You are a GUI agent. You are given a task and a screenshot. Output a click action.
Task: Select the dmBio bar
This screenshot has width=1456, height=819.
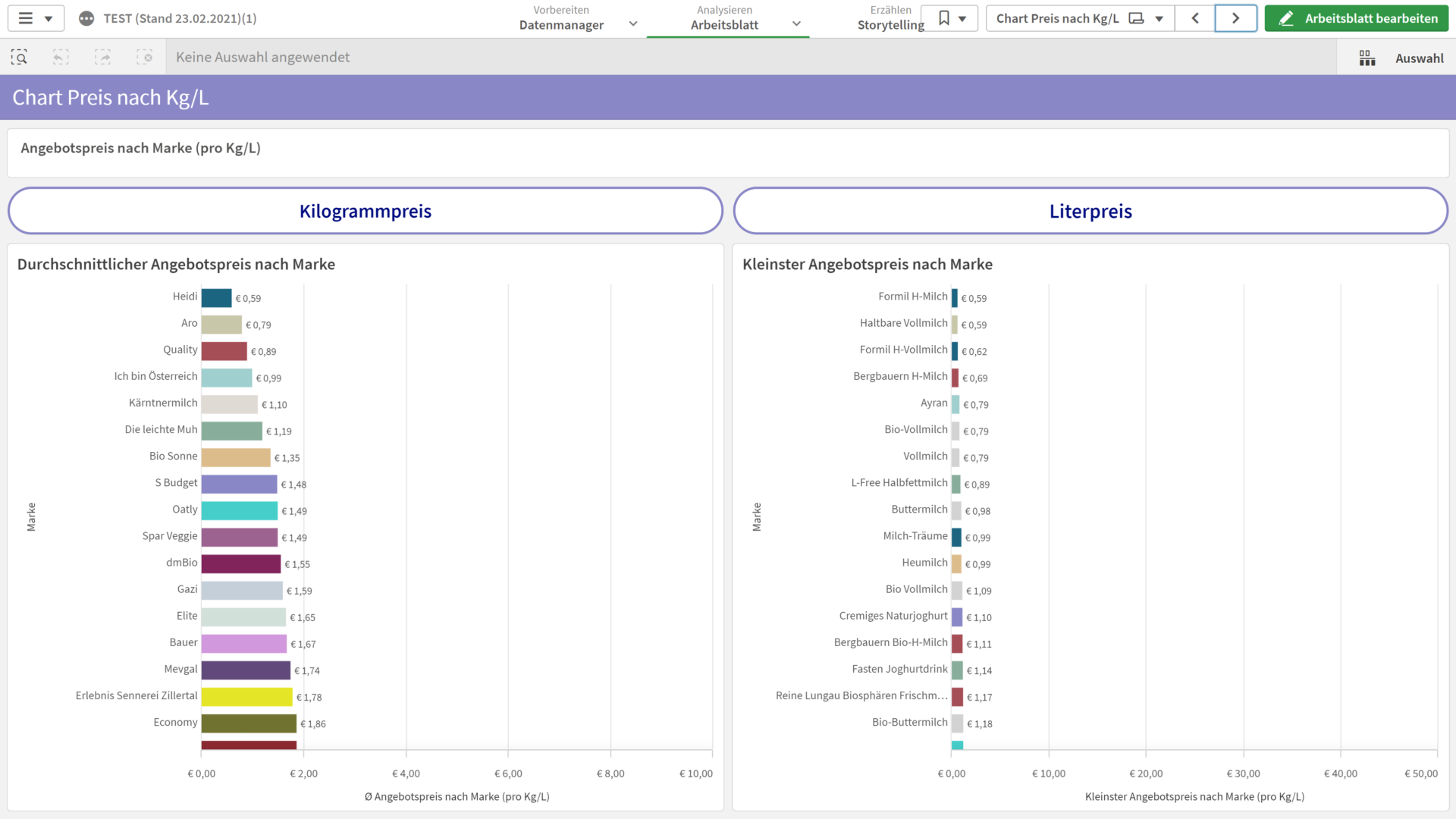[x=241, y=564]
